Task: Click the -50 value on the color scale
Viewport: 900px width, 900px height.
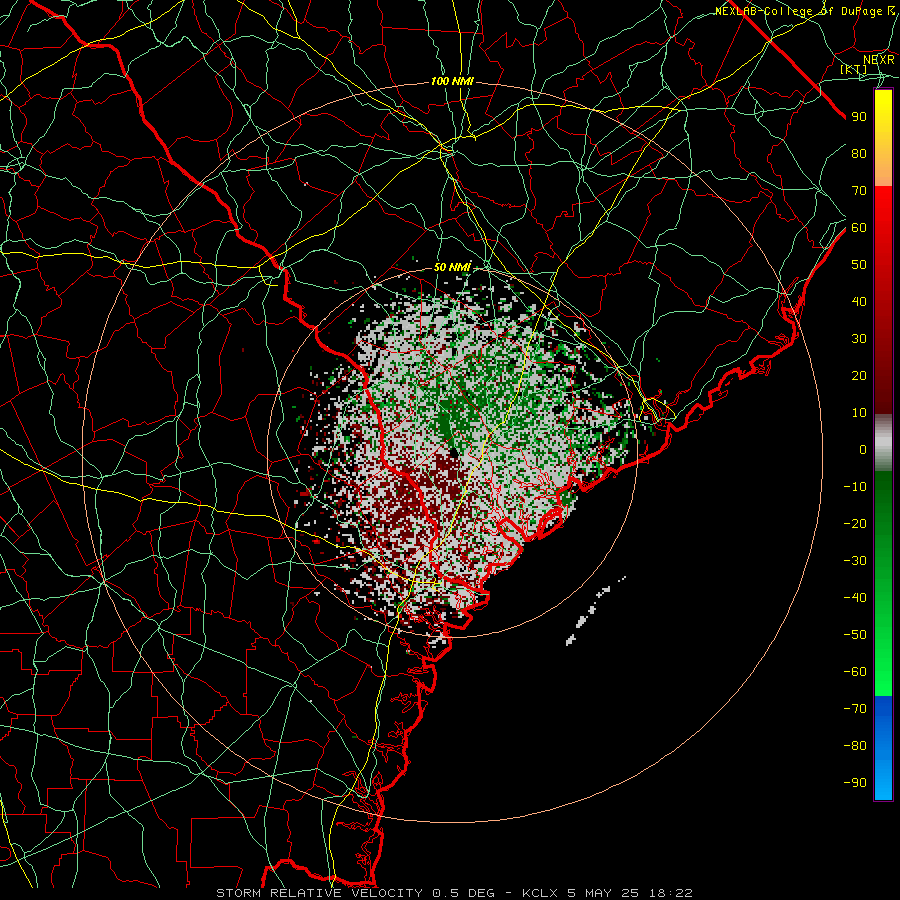Action: point(855,635)
